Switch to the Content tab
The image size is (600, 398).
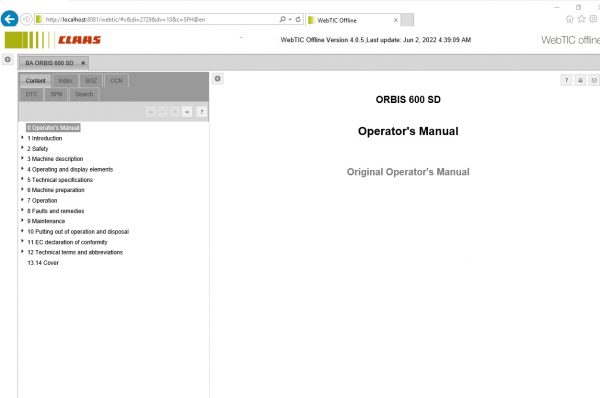[36, 81]
